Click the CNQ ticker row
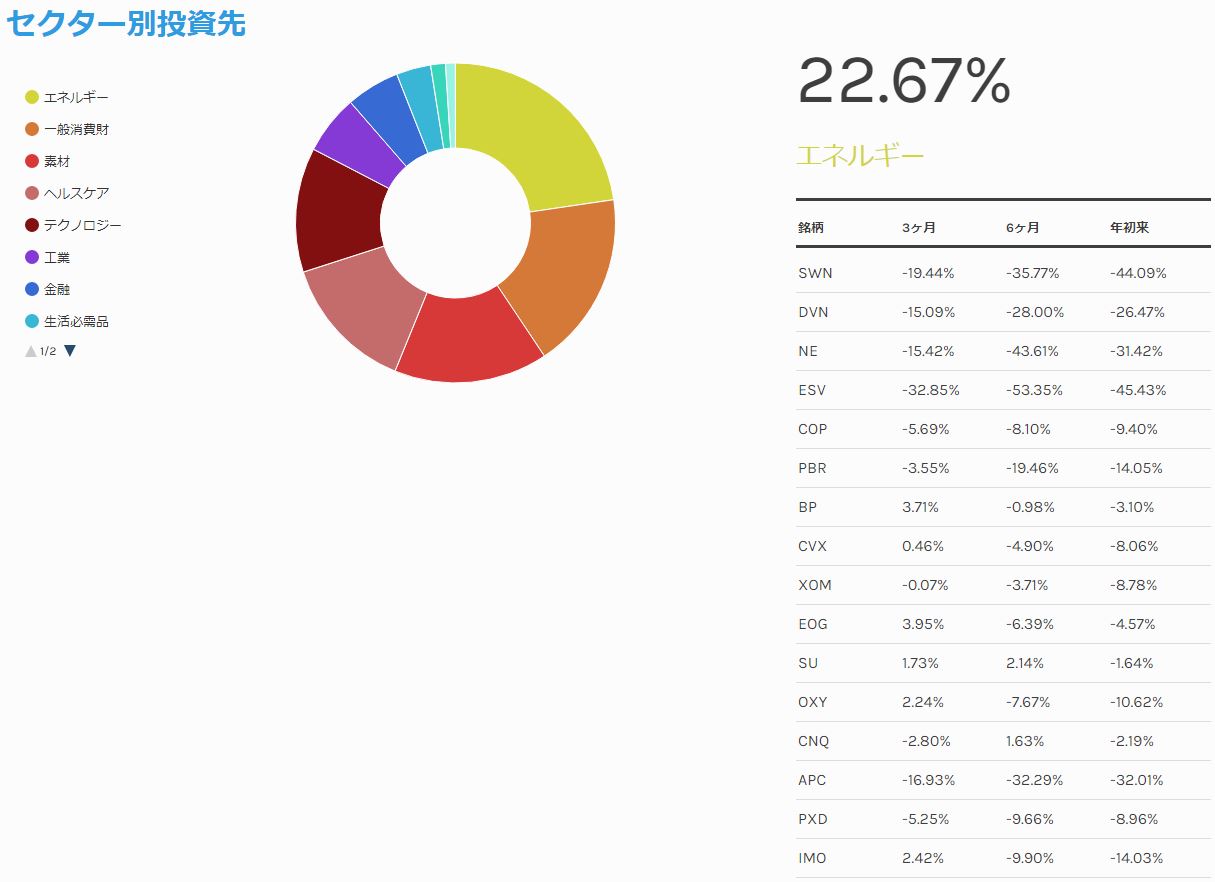The height and width of the screenshot is (882, 1215). click(1003, 741)
